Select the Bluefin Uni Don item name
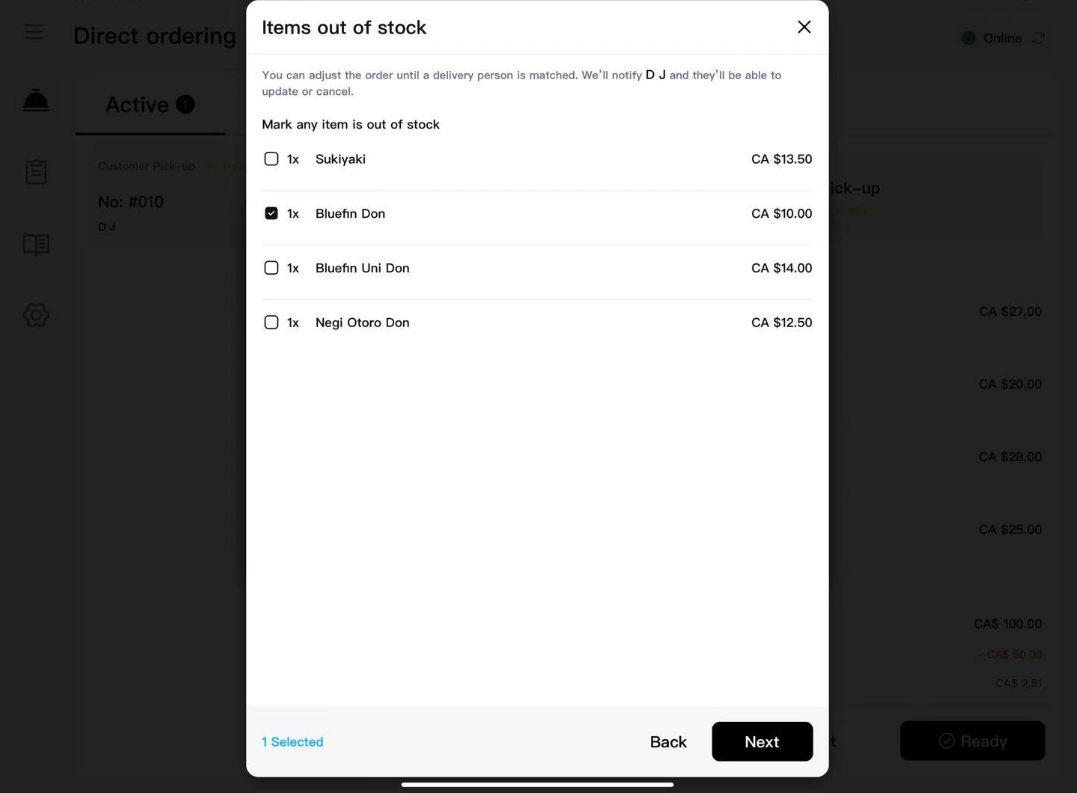 (362, 268)
